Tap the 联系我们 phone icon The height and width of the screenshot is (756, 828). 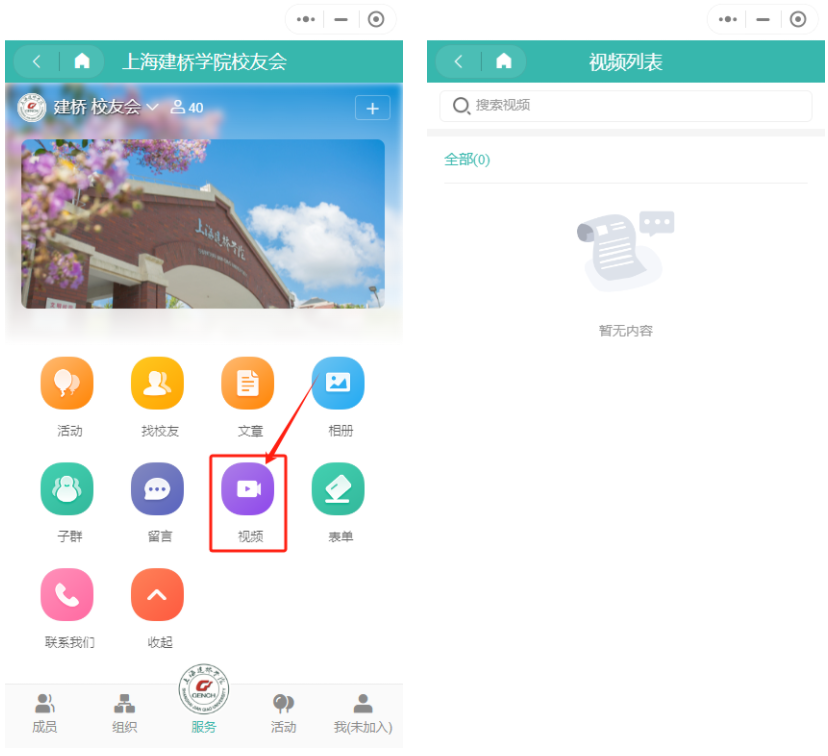click(67, 594)
